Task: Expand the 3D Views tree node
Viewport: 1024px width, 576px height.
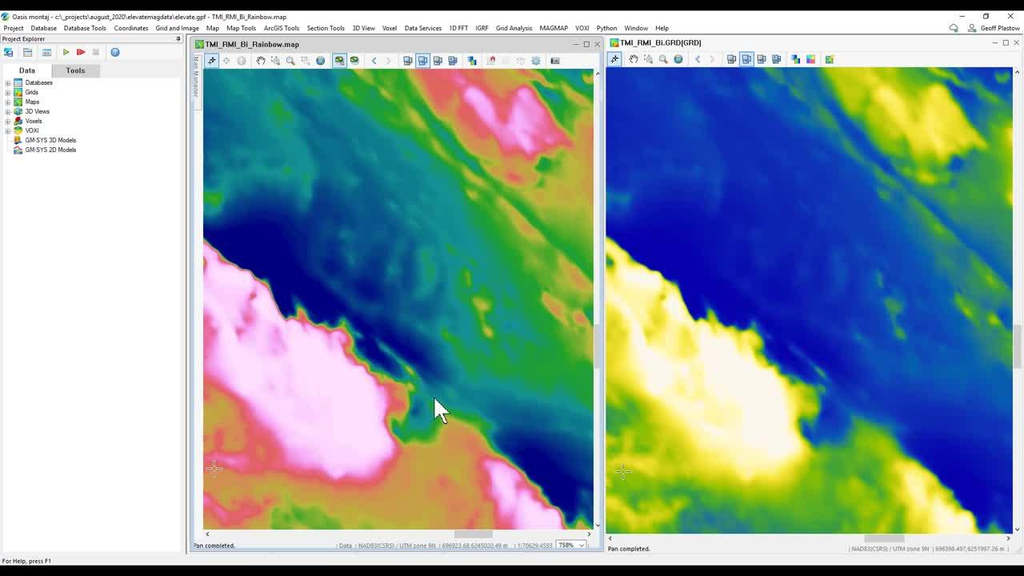Action: point(8,112)
